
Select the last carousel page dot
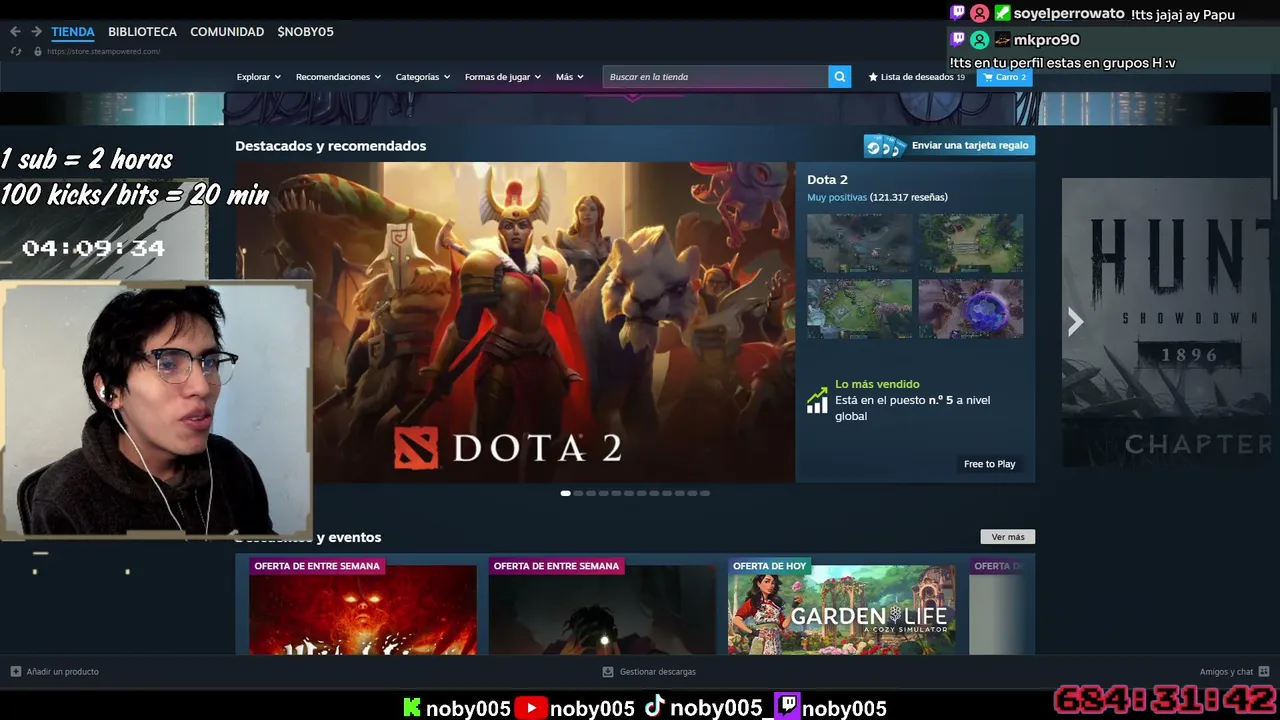[705, 493]
